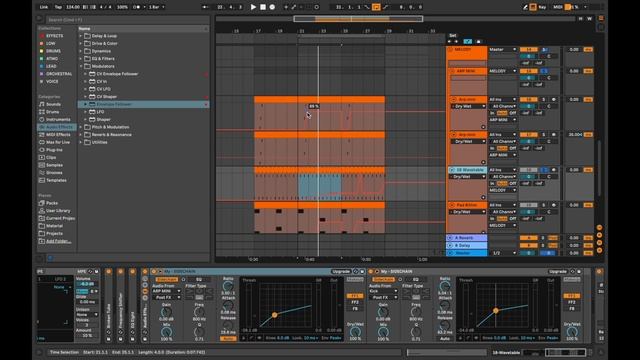This screenshot has width=640, height=360.
Task: Open the Plug-ins category
Action: 54,150
